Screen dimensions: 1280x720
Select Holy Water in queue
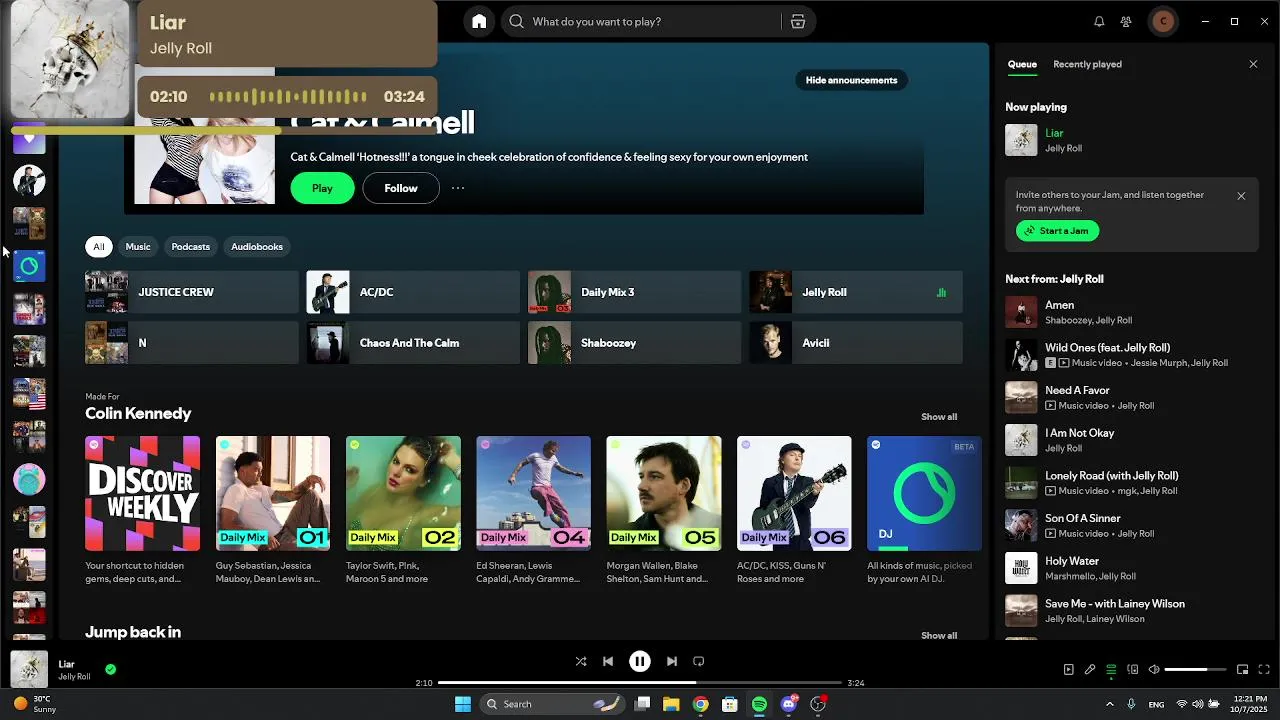click(1132, 568)
